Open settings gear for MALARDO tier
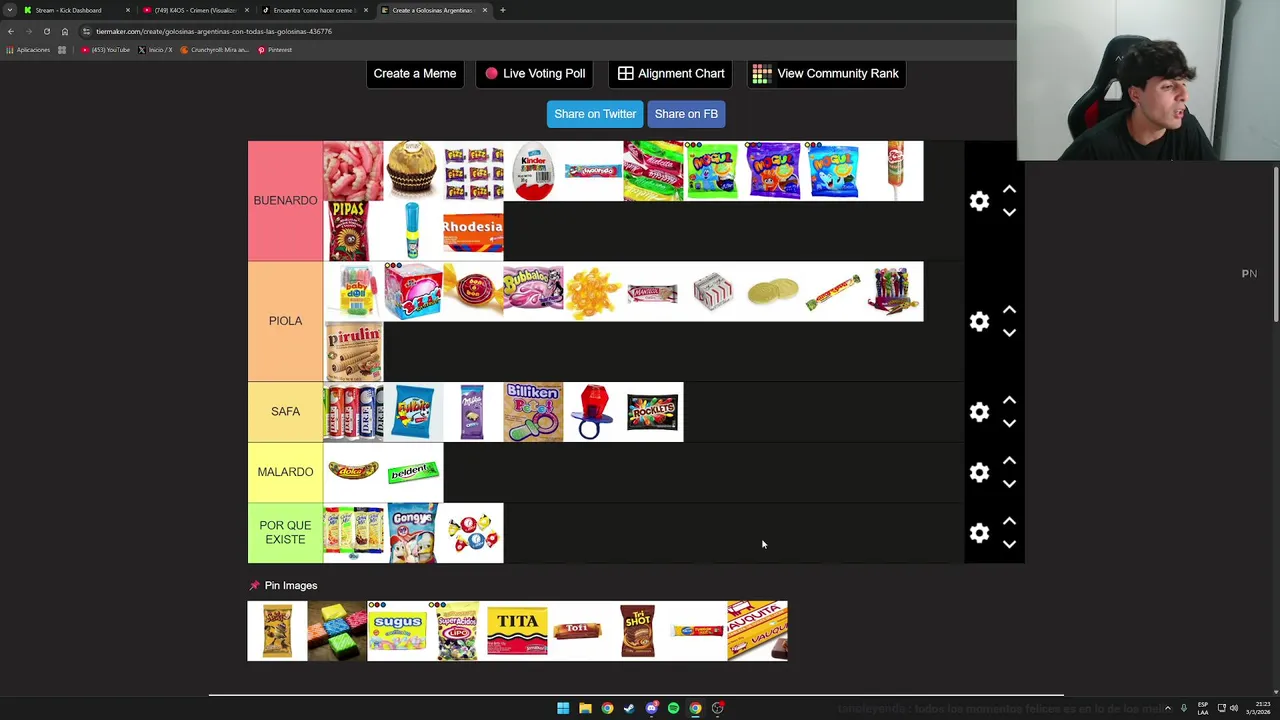Screen dimensions: 1280x720 [979, 472]
